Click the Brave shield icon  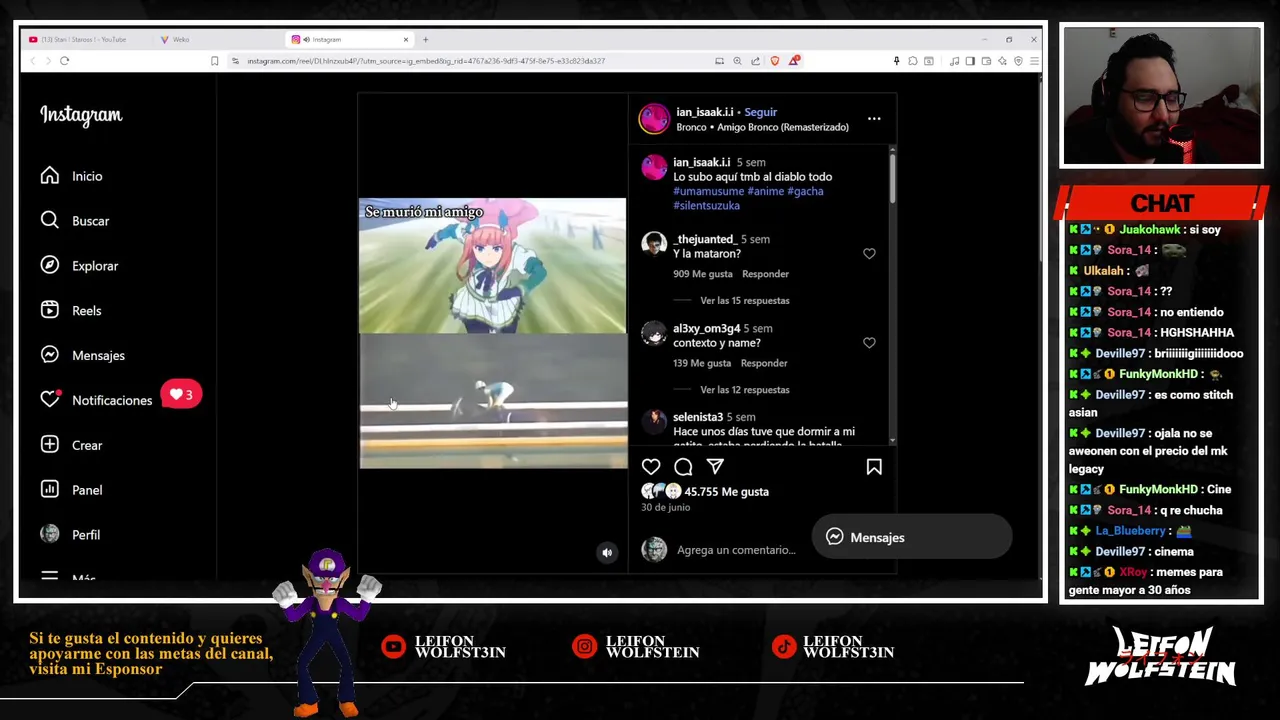774,61
